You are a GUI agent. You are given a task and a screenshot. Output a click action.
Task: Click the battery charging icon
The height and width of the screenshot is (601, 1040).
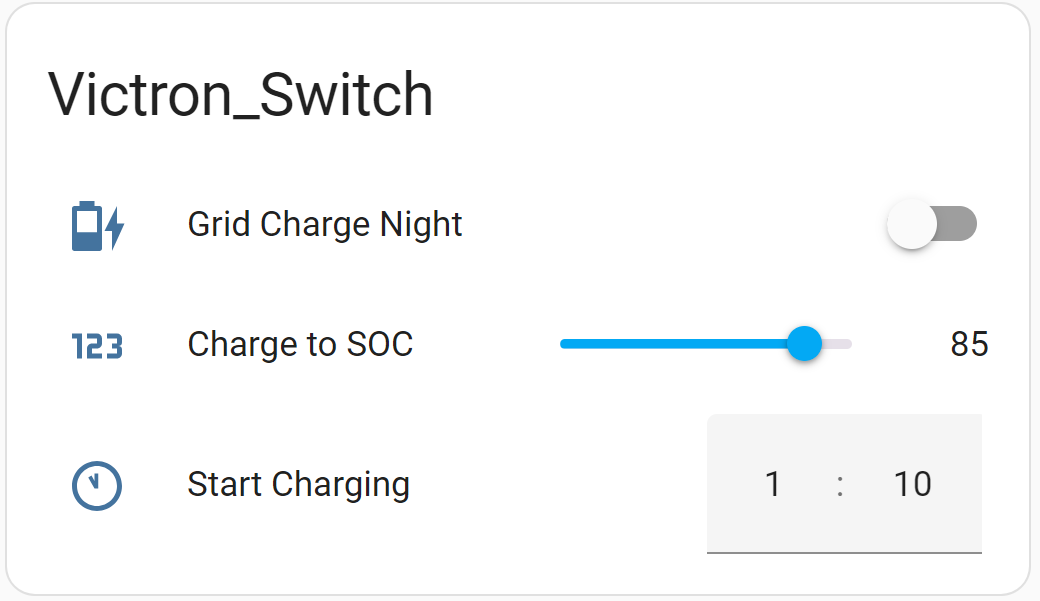97,226
